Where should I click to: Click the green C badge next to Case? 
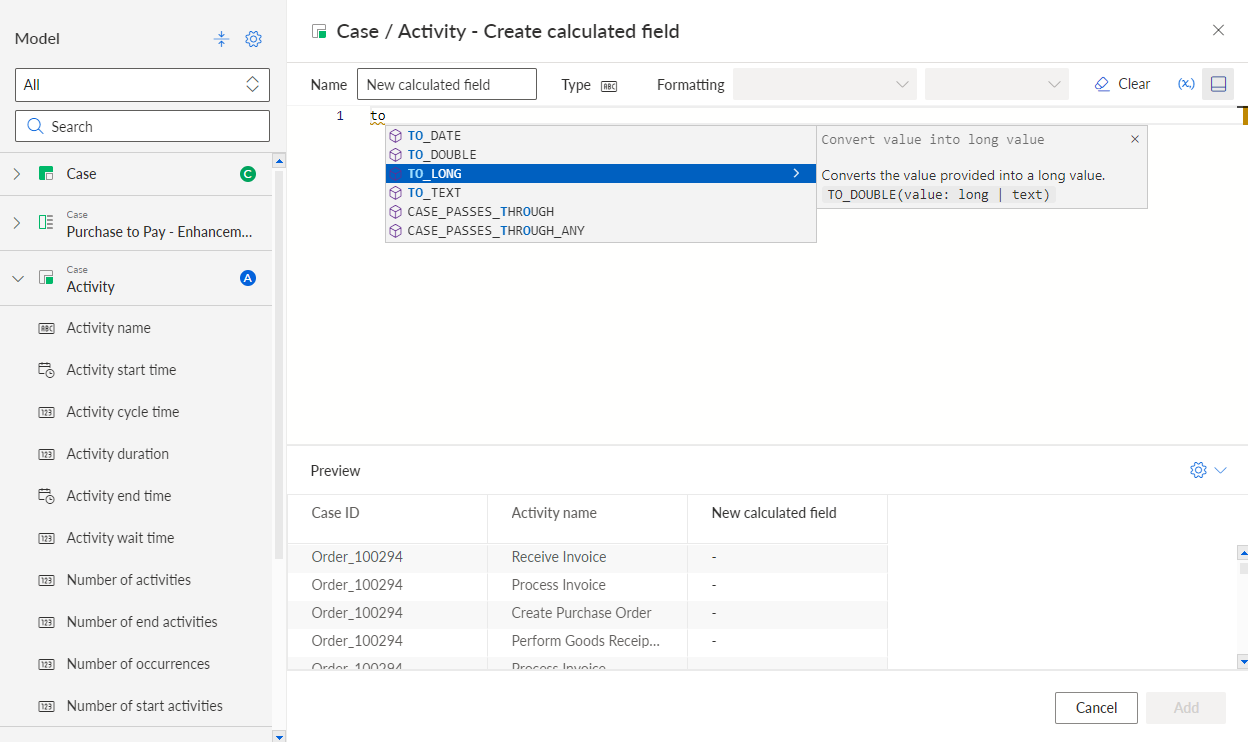(x=248, y=174)
